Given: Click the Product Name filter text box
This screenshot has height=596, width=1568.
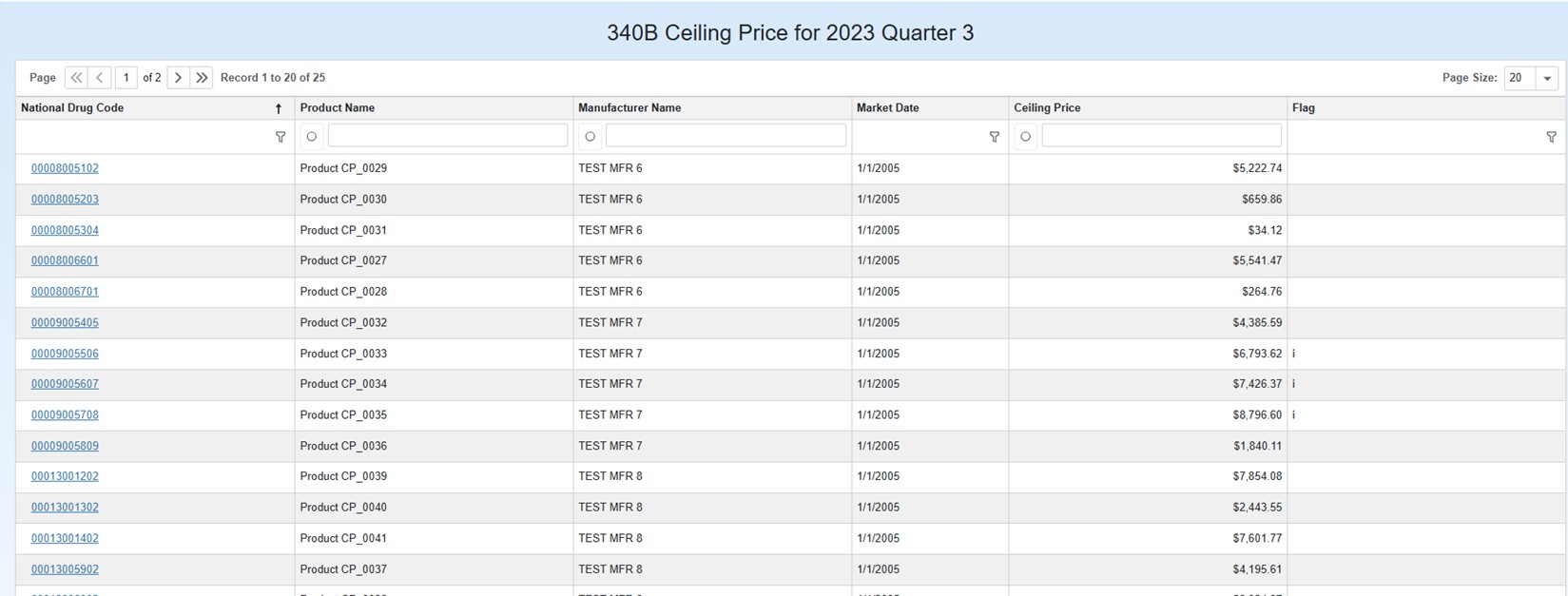Looking at the screenshot, I should click(x=447, y=136).
